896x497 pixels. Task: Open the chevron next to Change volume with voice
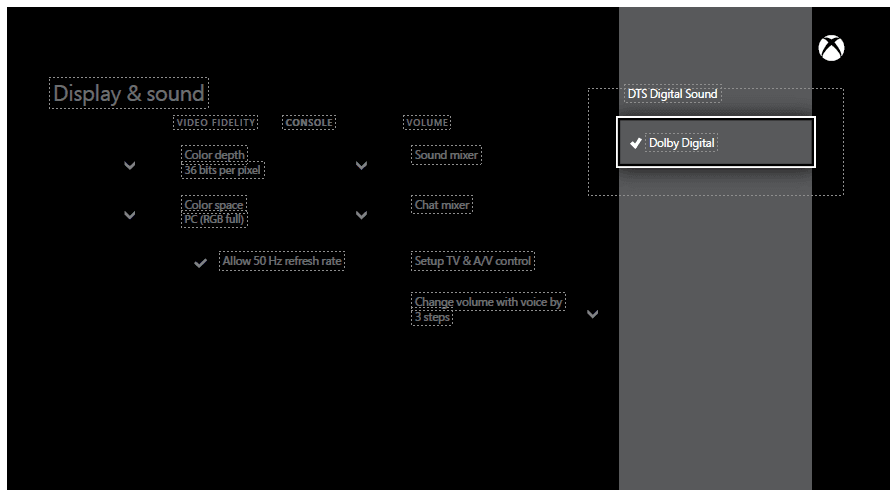tap(592, 314)
